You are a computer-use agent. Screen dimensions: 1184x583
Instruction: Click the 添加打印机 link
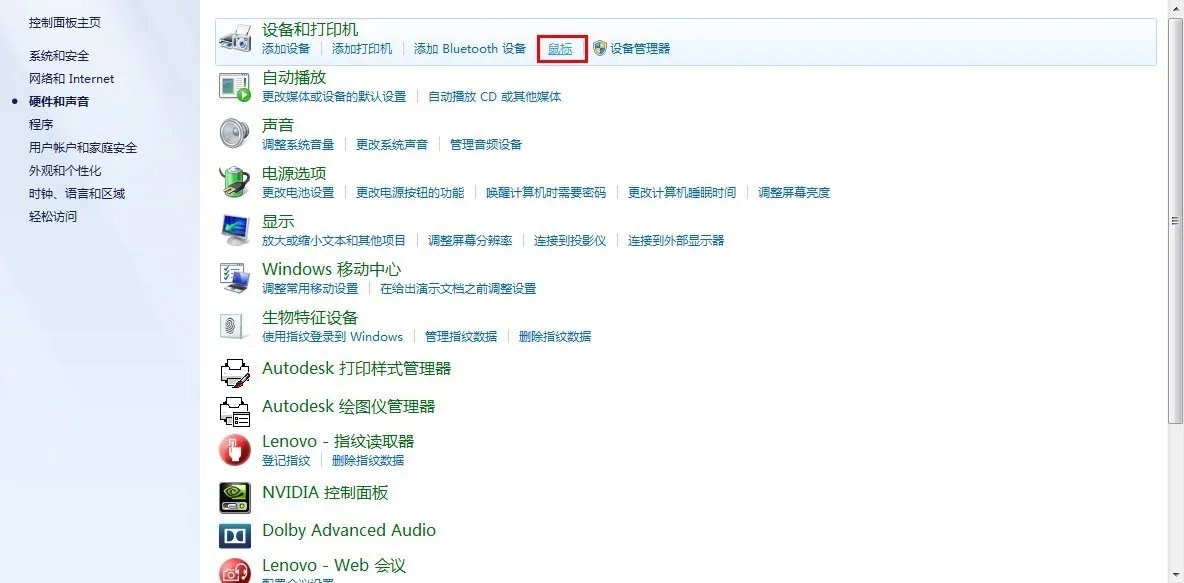361,48
